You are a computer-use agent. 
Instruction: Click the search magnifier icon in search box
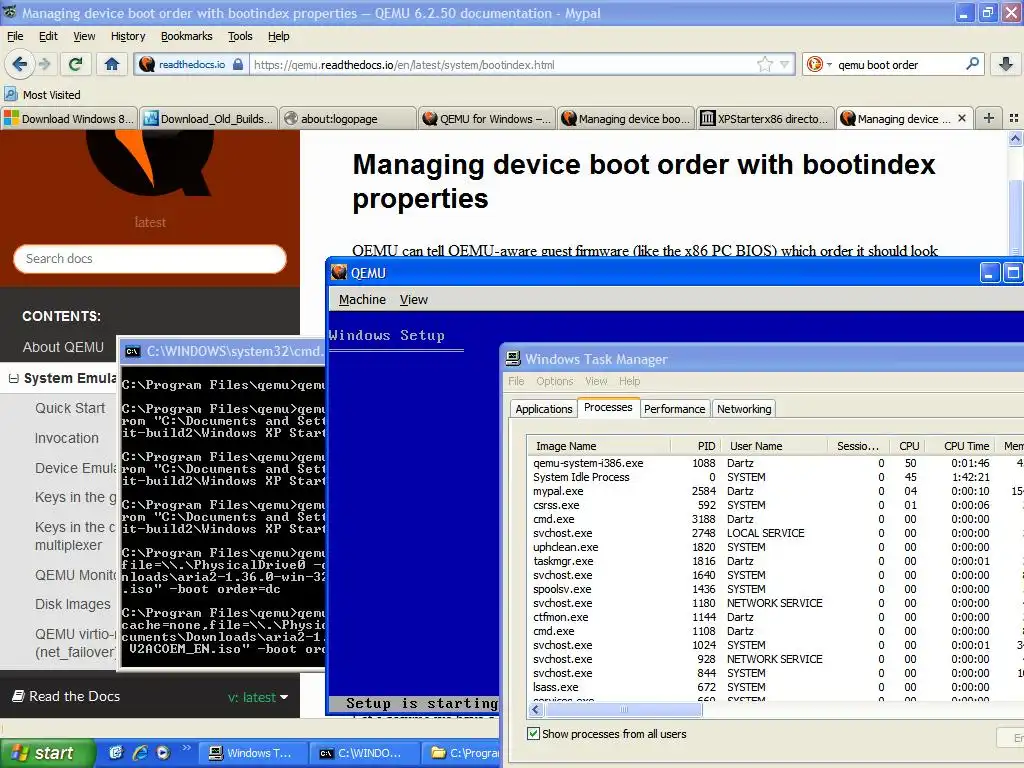click(x=972, y=64)
